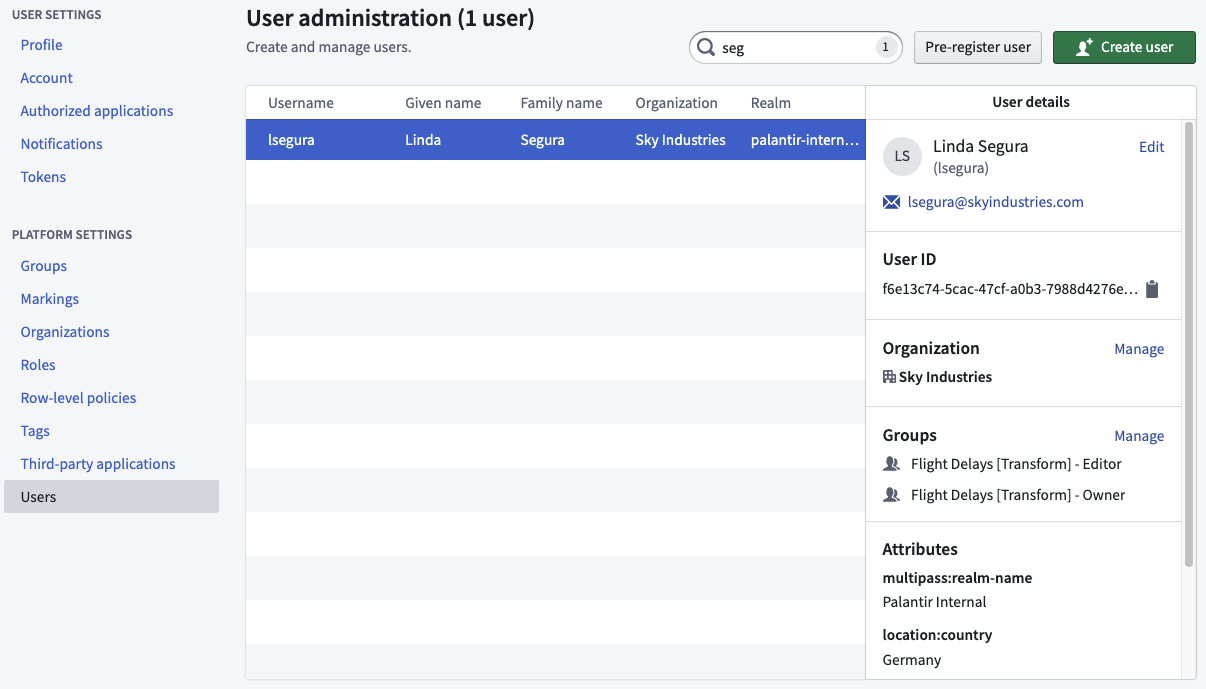Click group icon beside Transform - Editor

tap(893, 464)
